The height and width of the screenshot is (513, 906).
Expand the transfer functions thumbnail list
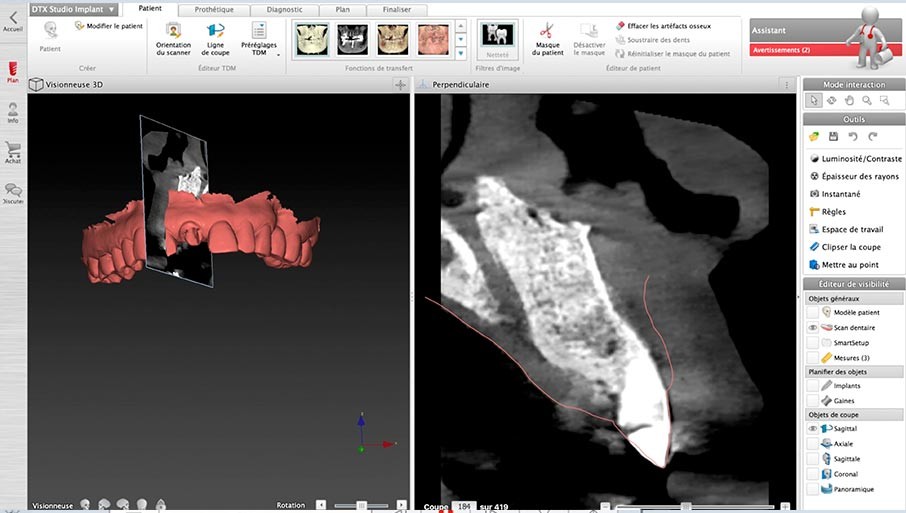(x=460, y=53)
